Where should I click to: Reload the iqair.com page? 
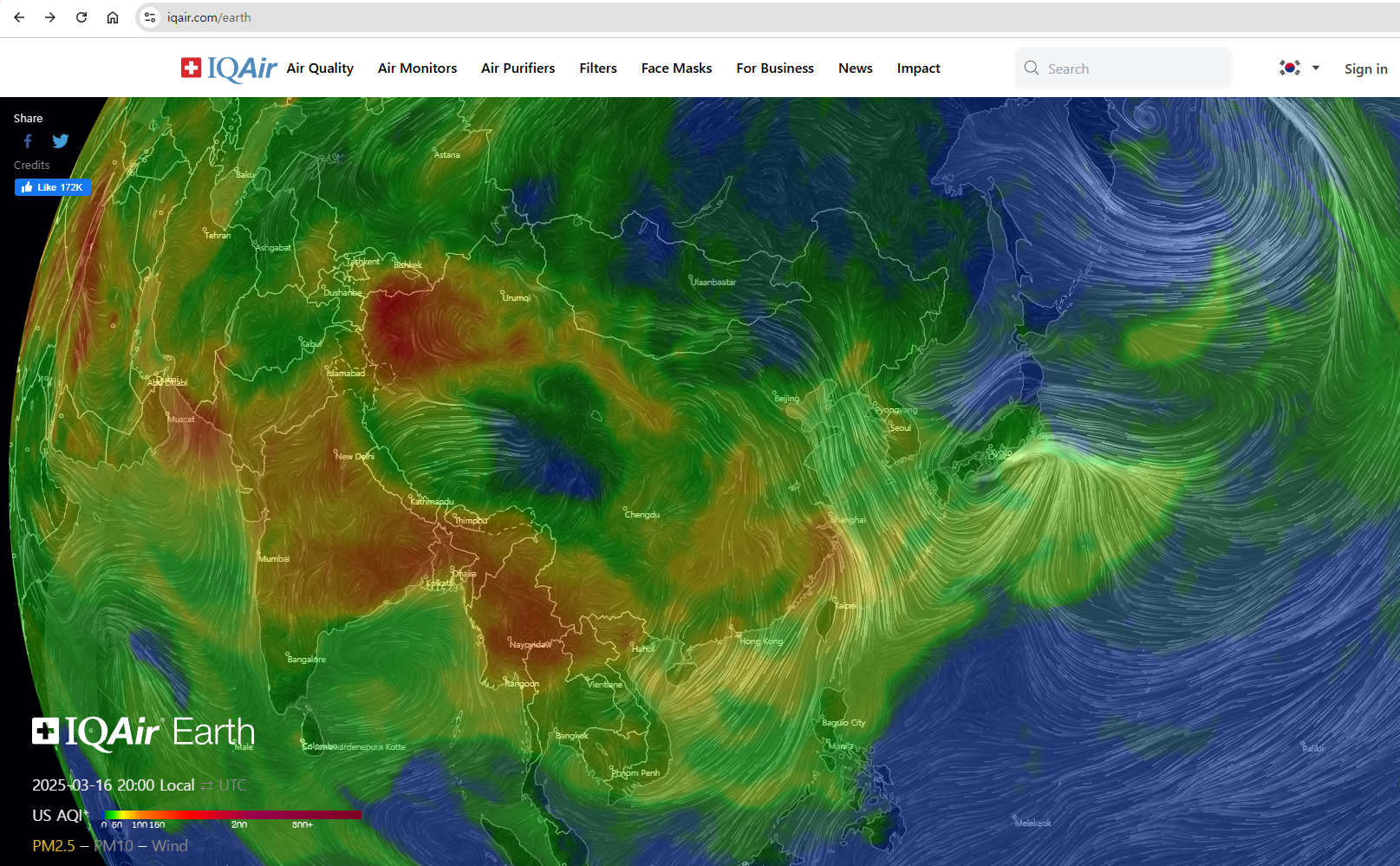point(81,17)
